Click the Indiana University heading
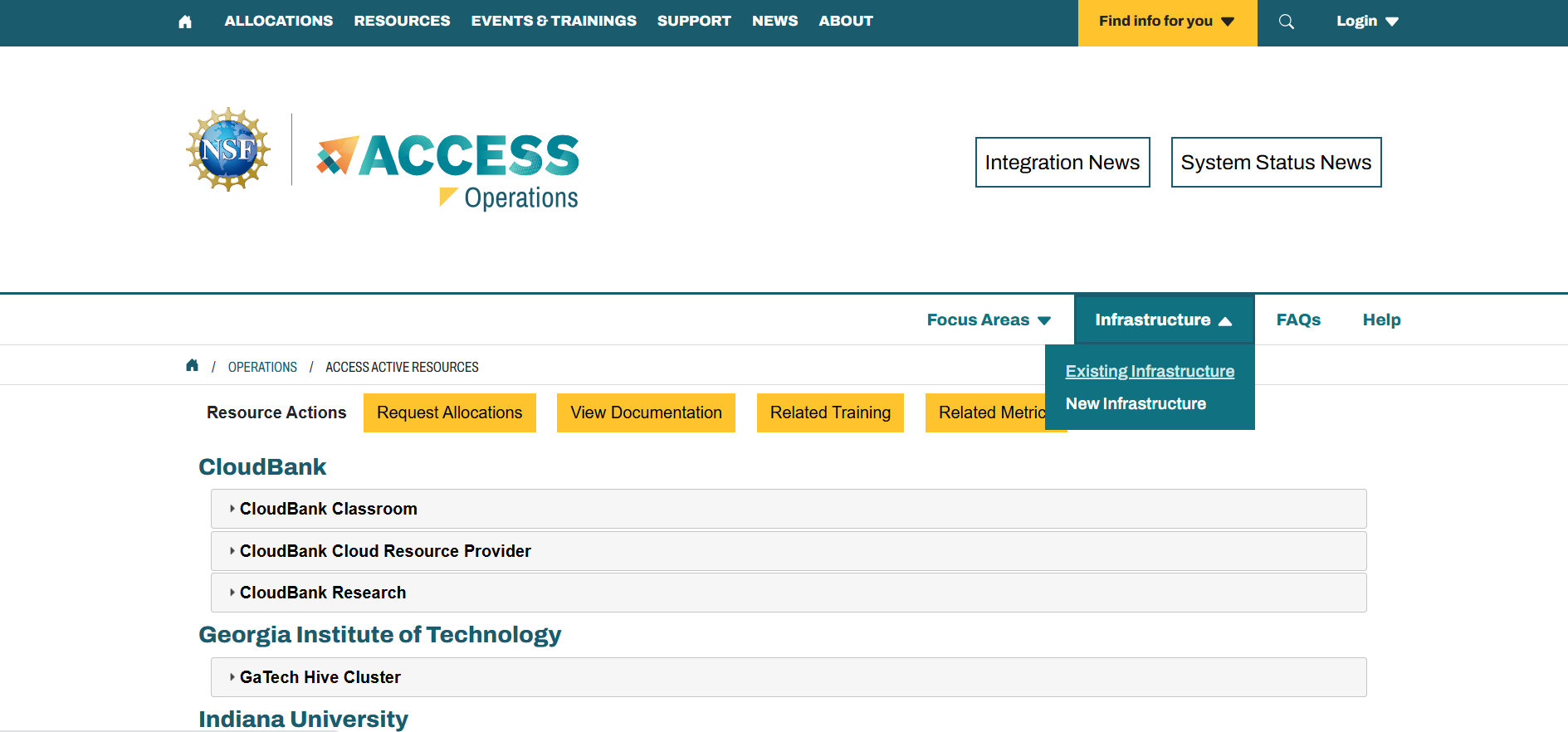Screen dimensions: 1568x732 [x=303, y=719]
